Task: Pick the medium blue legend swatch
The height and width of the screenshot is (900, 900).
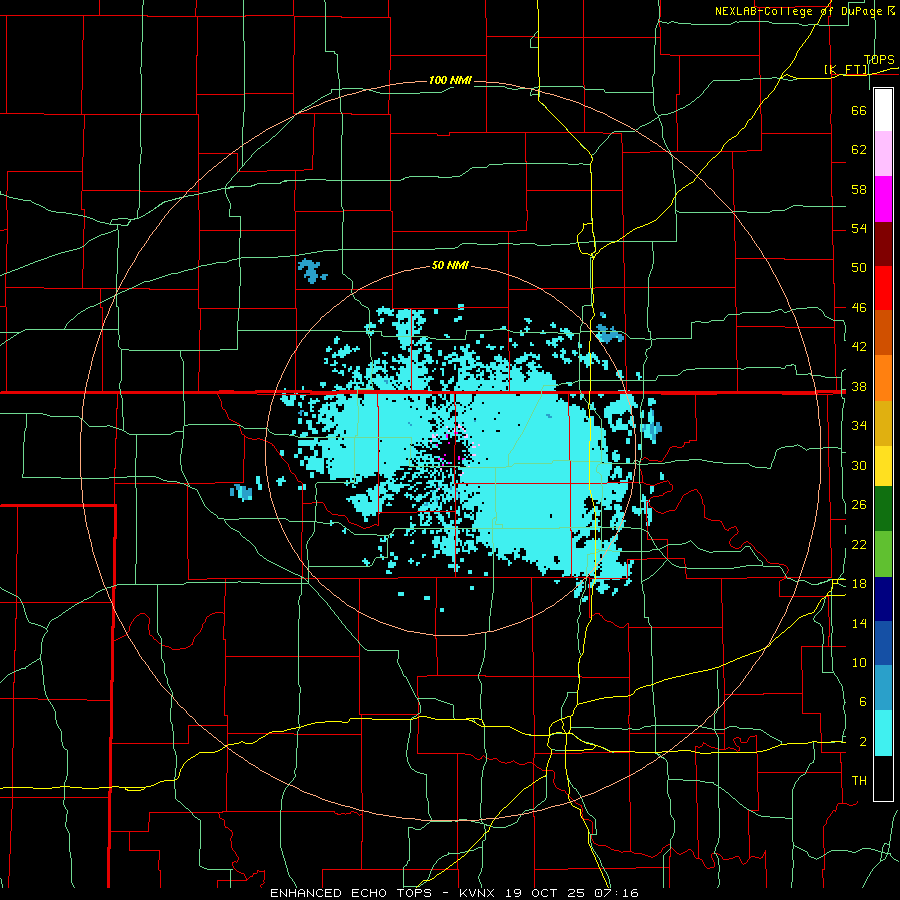Action: (883, 643)
